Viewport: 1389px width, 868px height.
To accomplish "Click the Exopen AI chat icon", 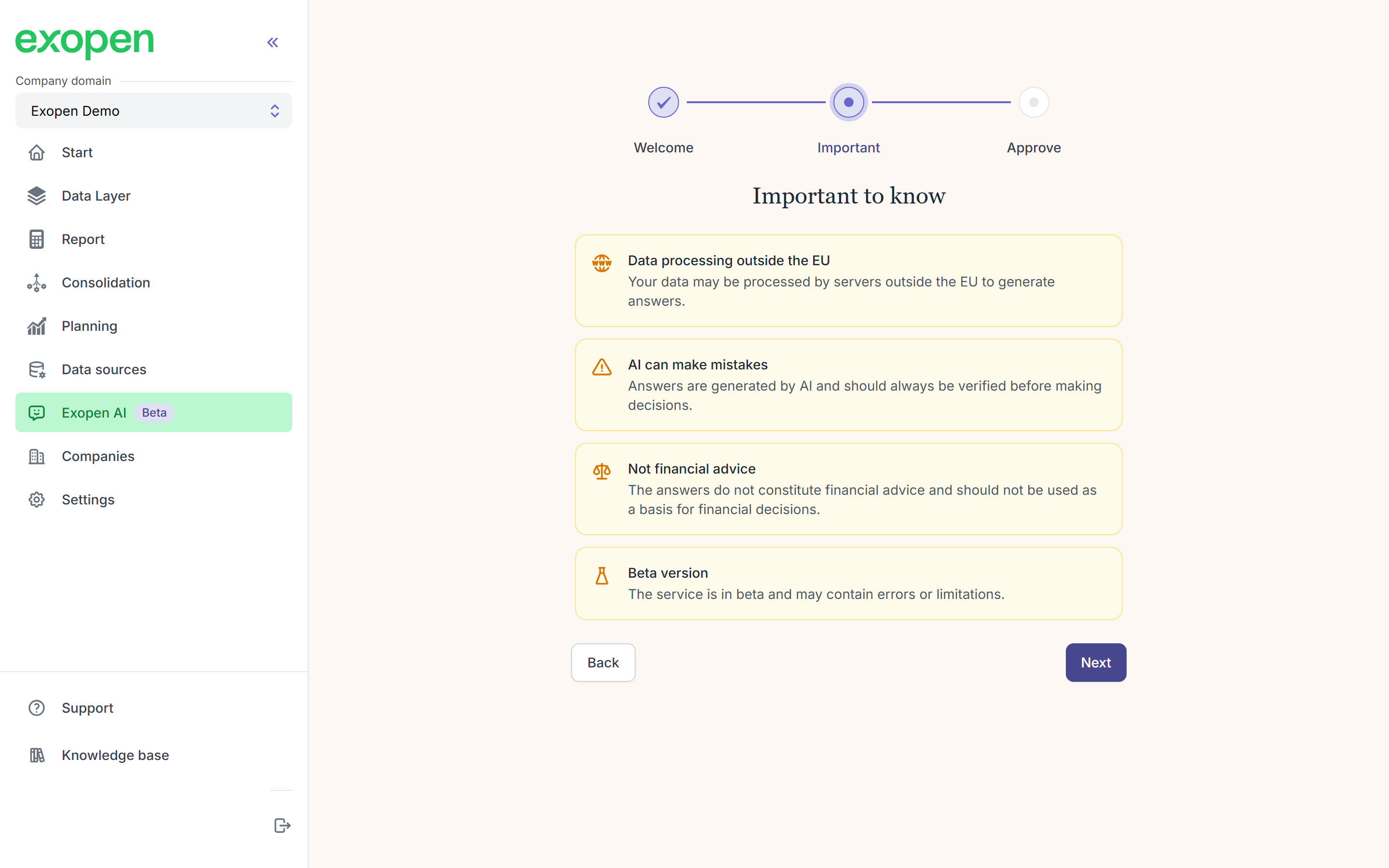I will pyautogui.click(x=37, y=413).
